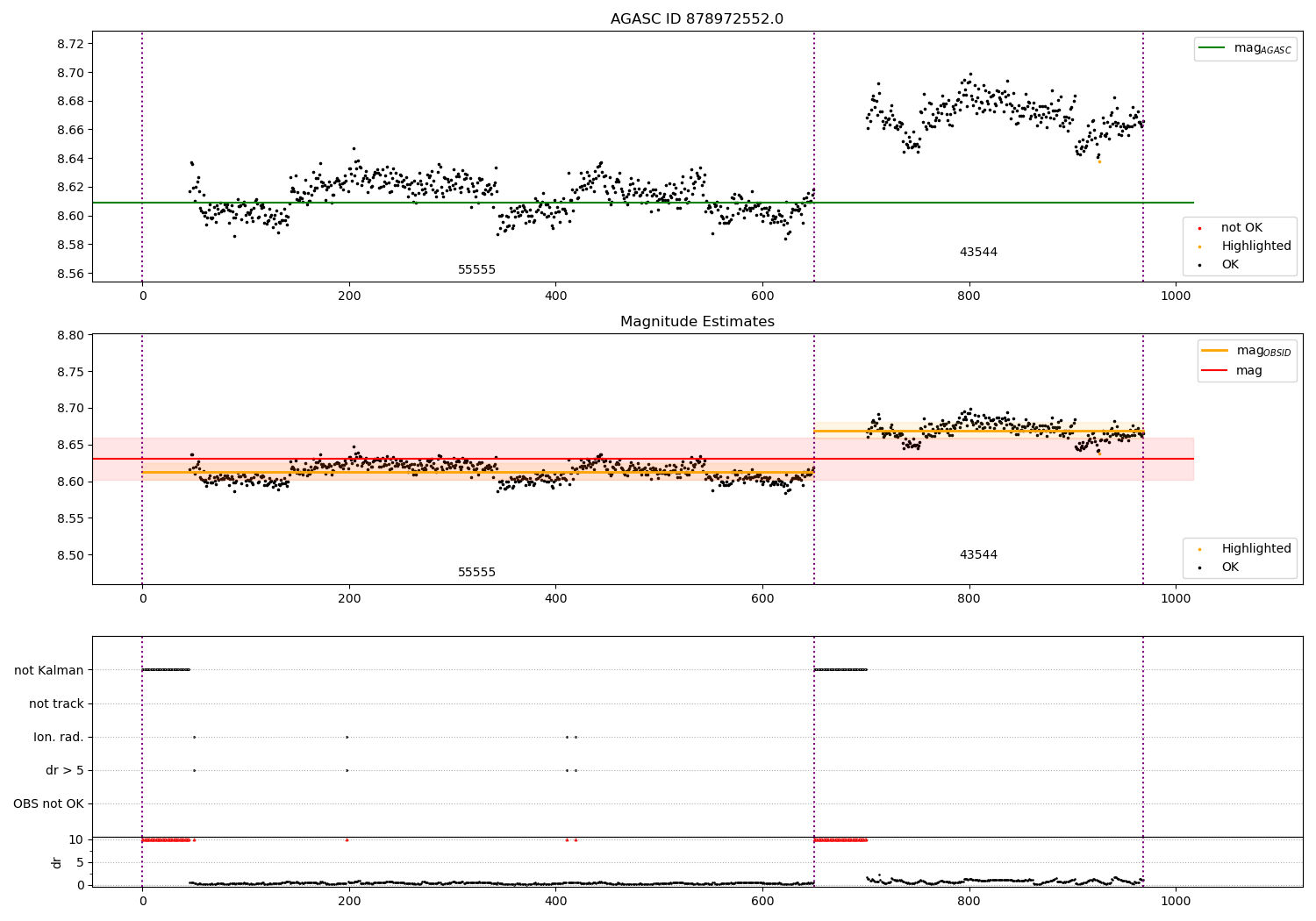Click the 8.75 y-axis tick label
This screenshot has height=921, width=1316.
[69, 372]
